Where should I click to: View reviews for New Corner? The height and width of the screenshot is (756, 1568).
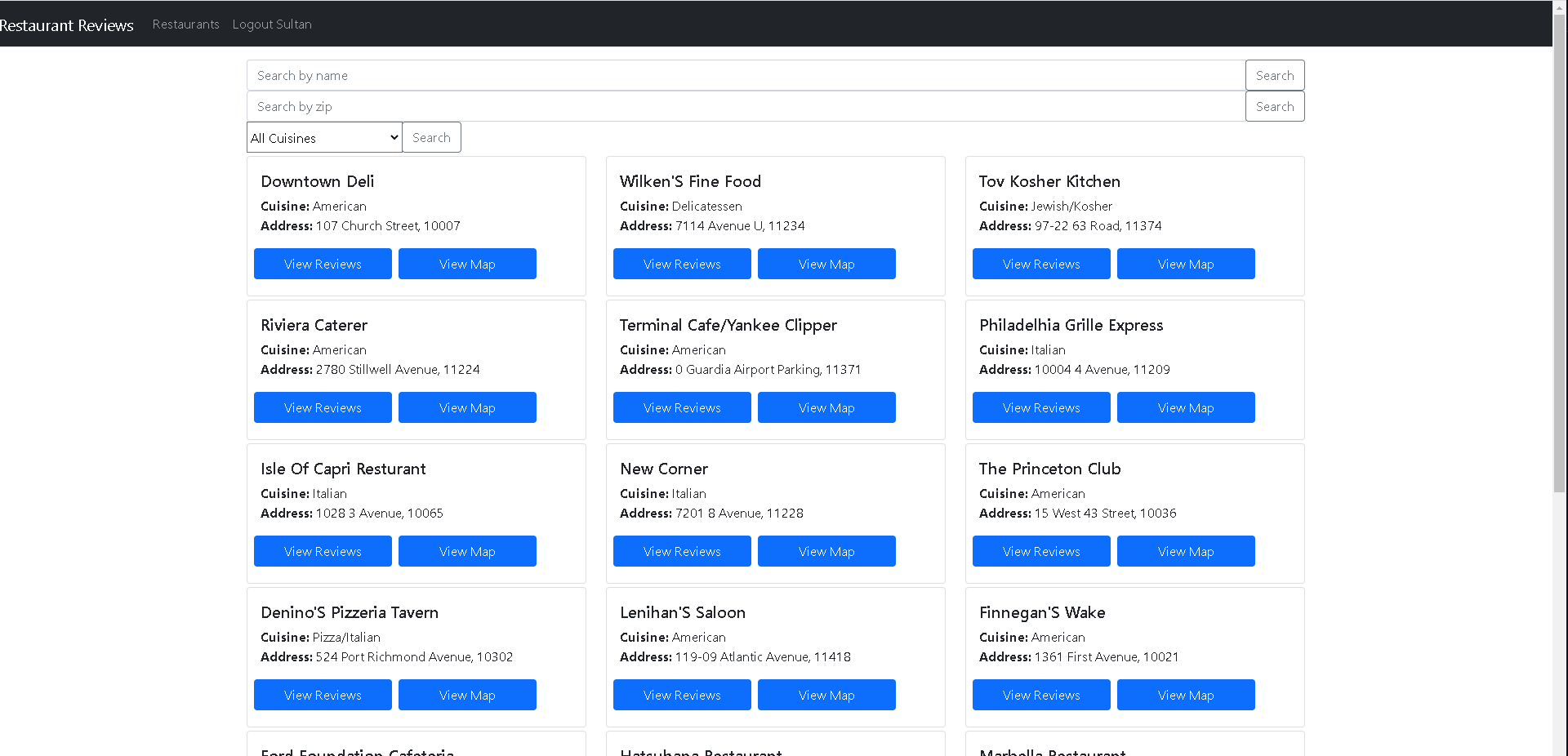(682, 551)
